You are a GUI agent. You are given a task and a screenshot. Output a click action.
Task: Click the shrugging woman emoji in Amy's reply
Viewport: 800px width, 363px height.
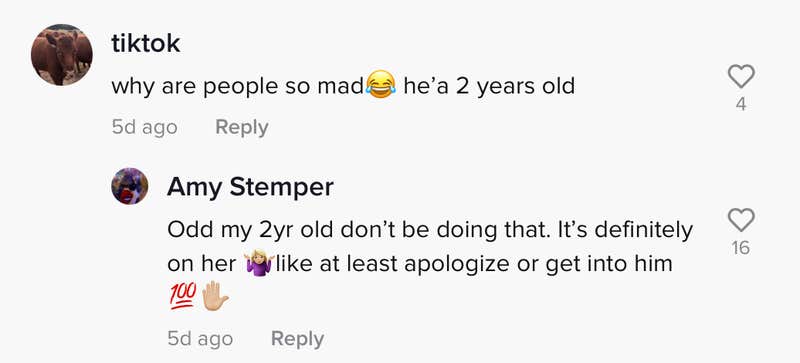(x=258, y=264)
